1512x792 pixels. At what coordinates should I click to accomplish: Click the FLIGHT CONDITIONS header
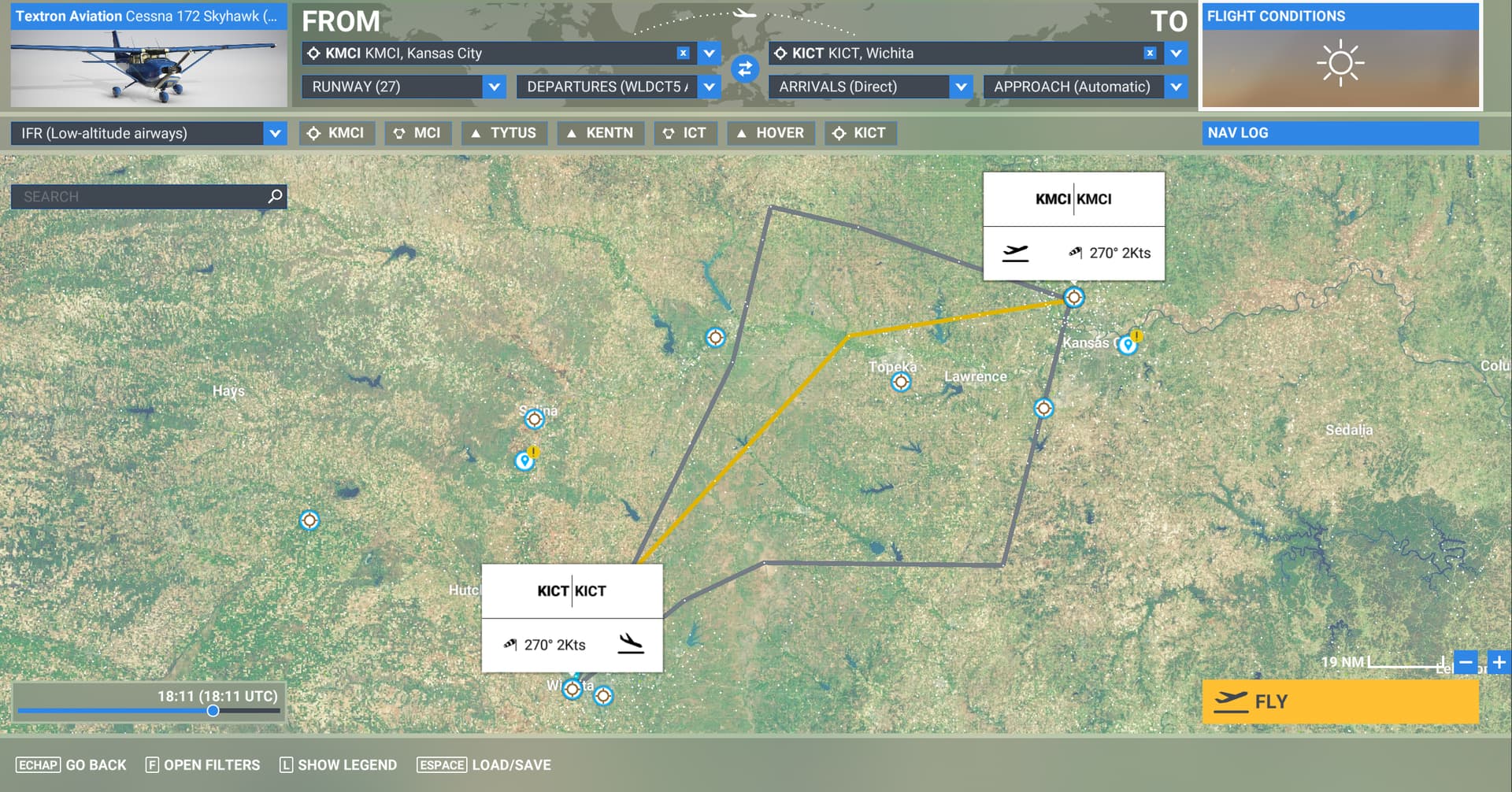pyautogui.click(x=1340, y=17)
